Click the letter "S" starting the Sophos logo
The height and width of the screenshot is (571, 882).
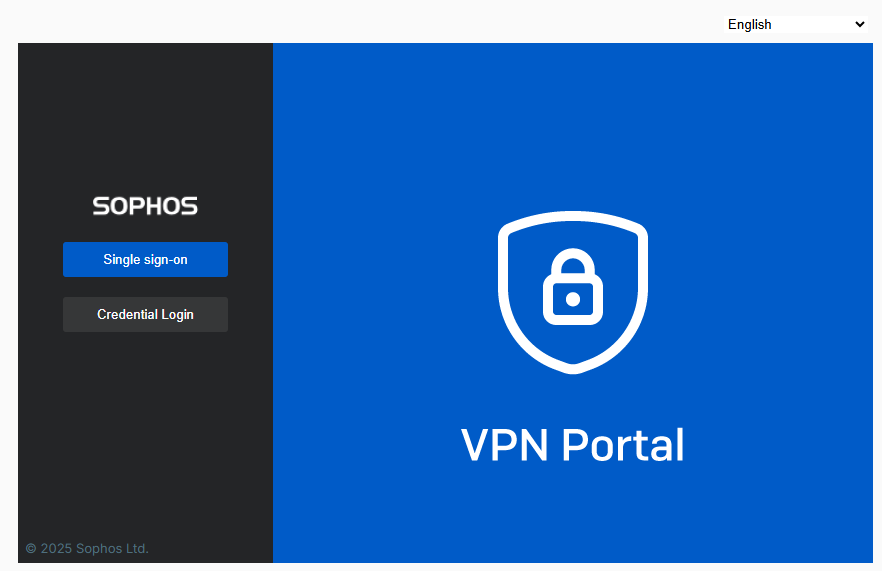(101, 206)
